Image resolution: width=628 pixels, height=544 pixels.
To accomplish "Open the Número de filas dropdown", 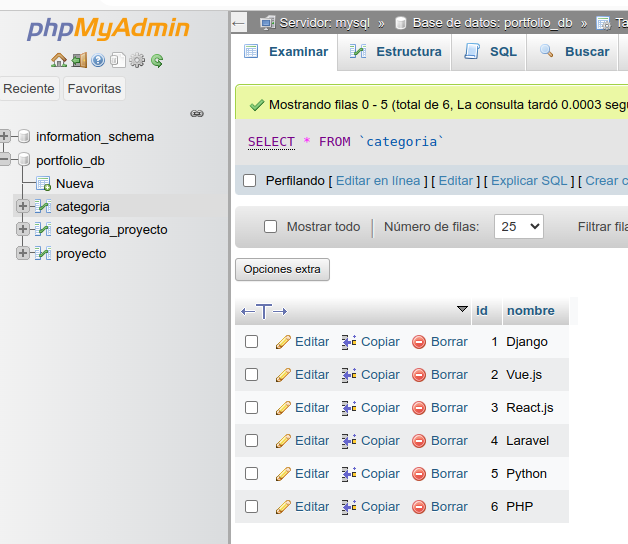I will coord(519,227).
